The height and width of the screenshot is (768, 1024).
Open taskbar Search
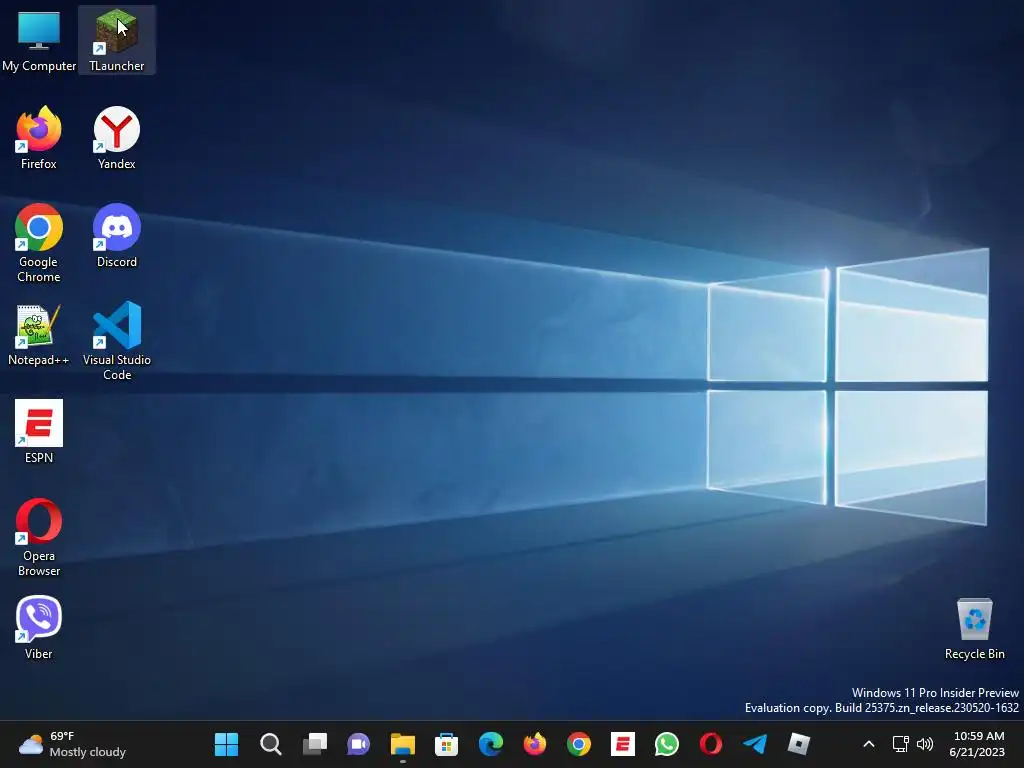270,744
